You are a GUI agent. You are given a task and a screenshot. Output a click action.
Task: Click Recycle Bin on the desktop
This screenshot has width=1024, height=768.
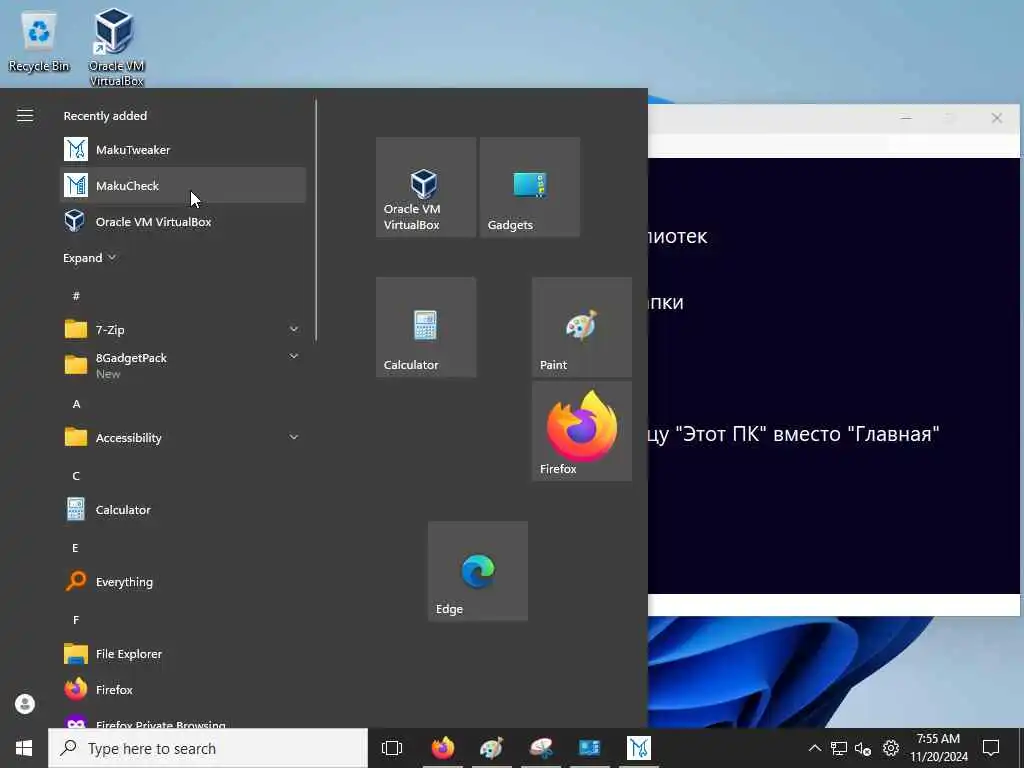pos(39,41)
